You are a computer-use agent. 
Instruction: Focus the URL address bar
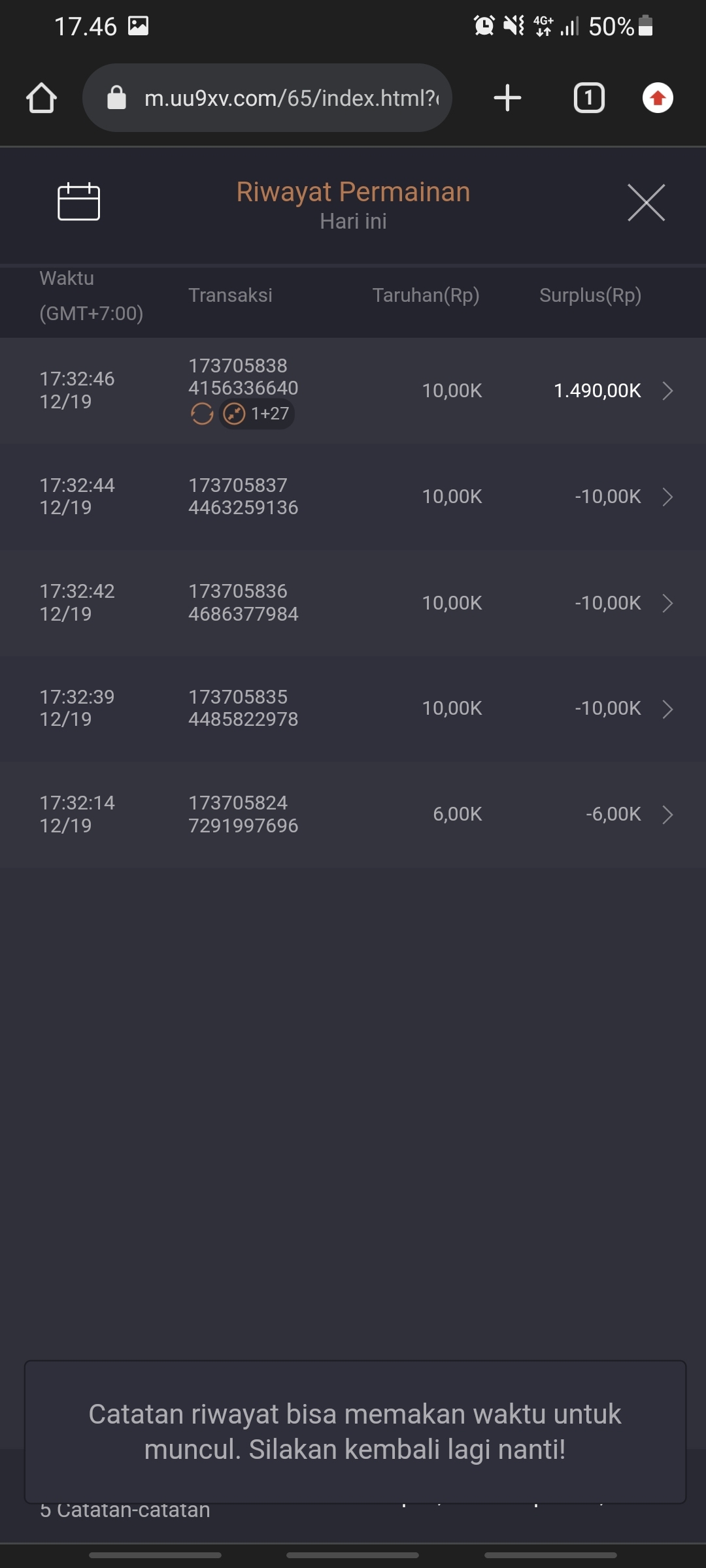tap(291, 98)
